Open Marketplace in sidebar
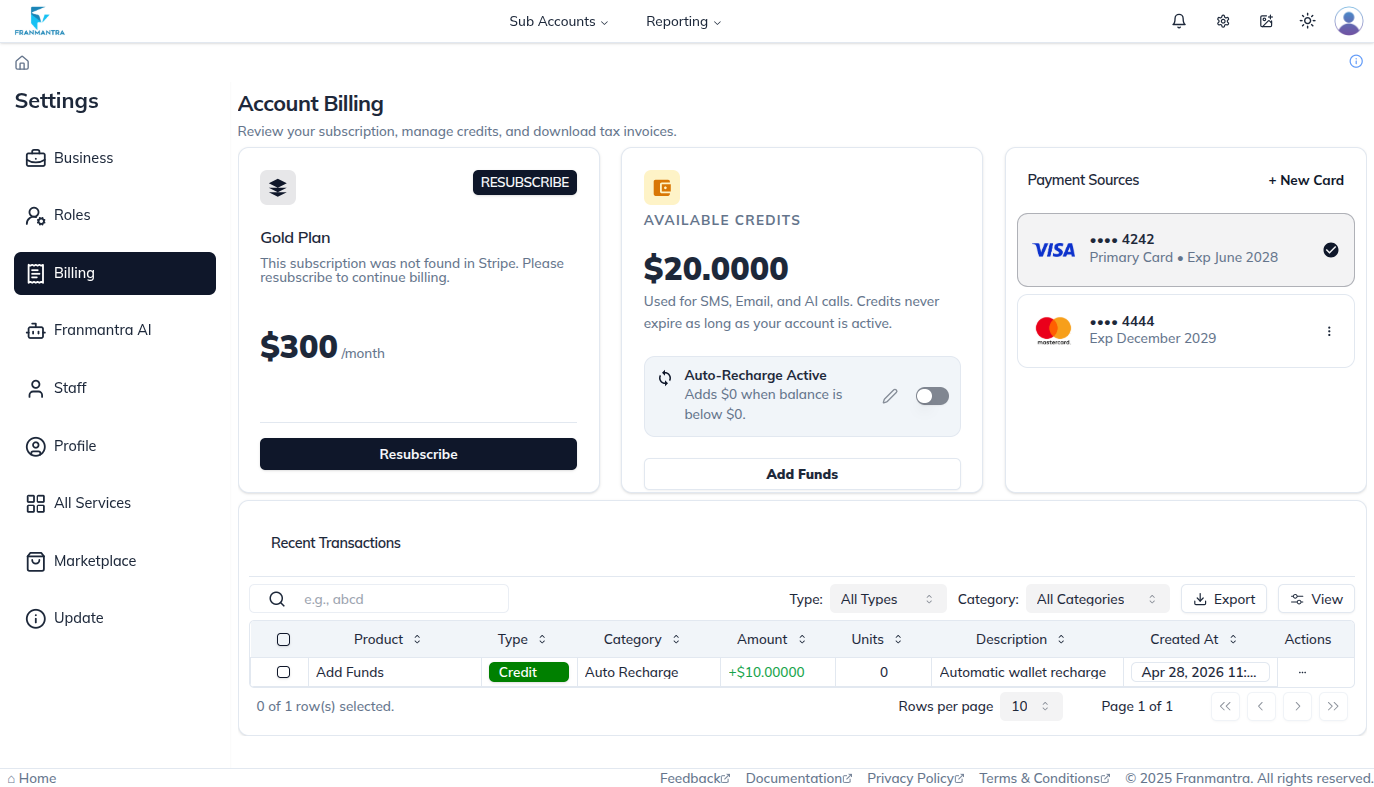The height and width of the screenshot is (787, 1374). [115, 561]
